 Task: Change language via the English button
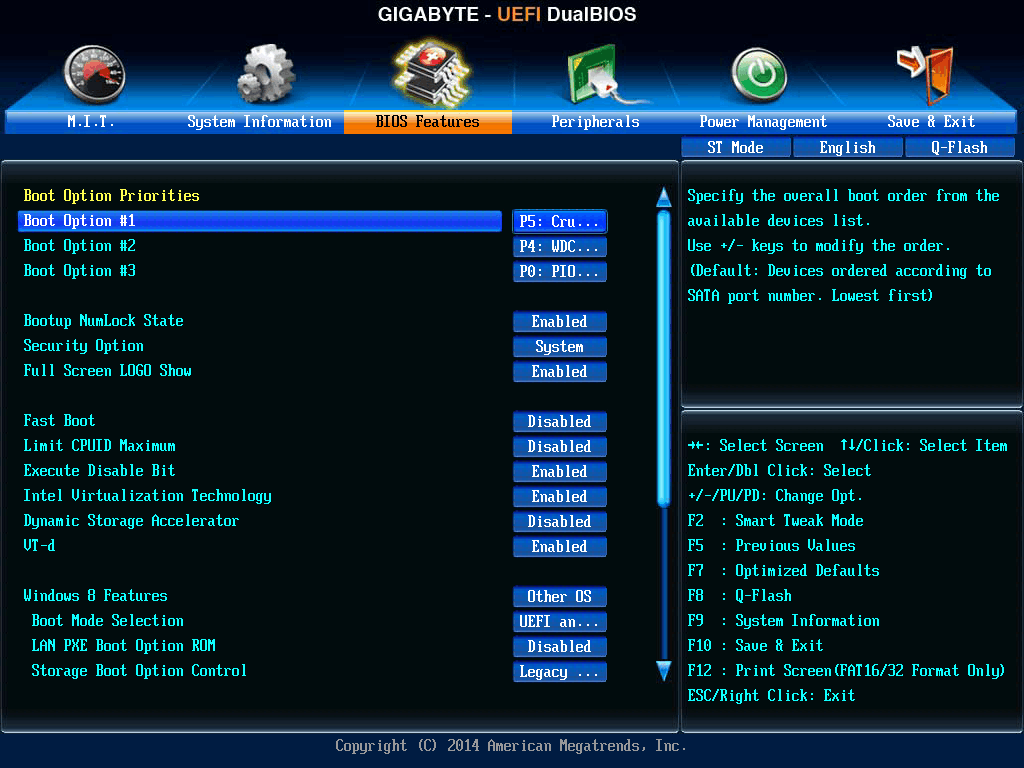[848, 148]
